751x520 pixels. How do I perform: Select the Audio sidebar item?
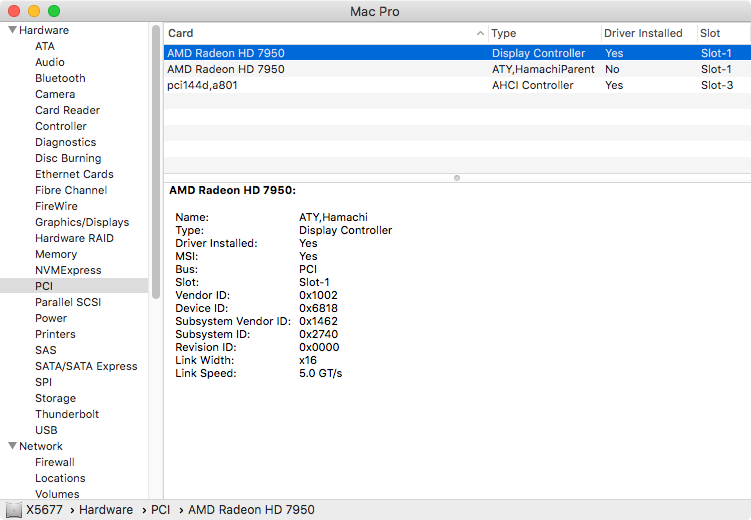click(x=50, y=62)
